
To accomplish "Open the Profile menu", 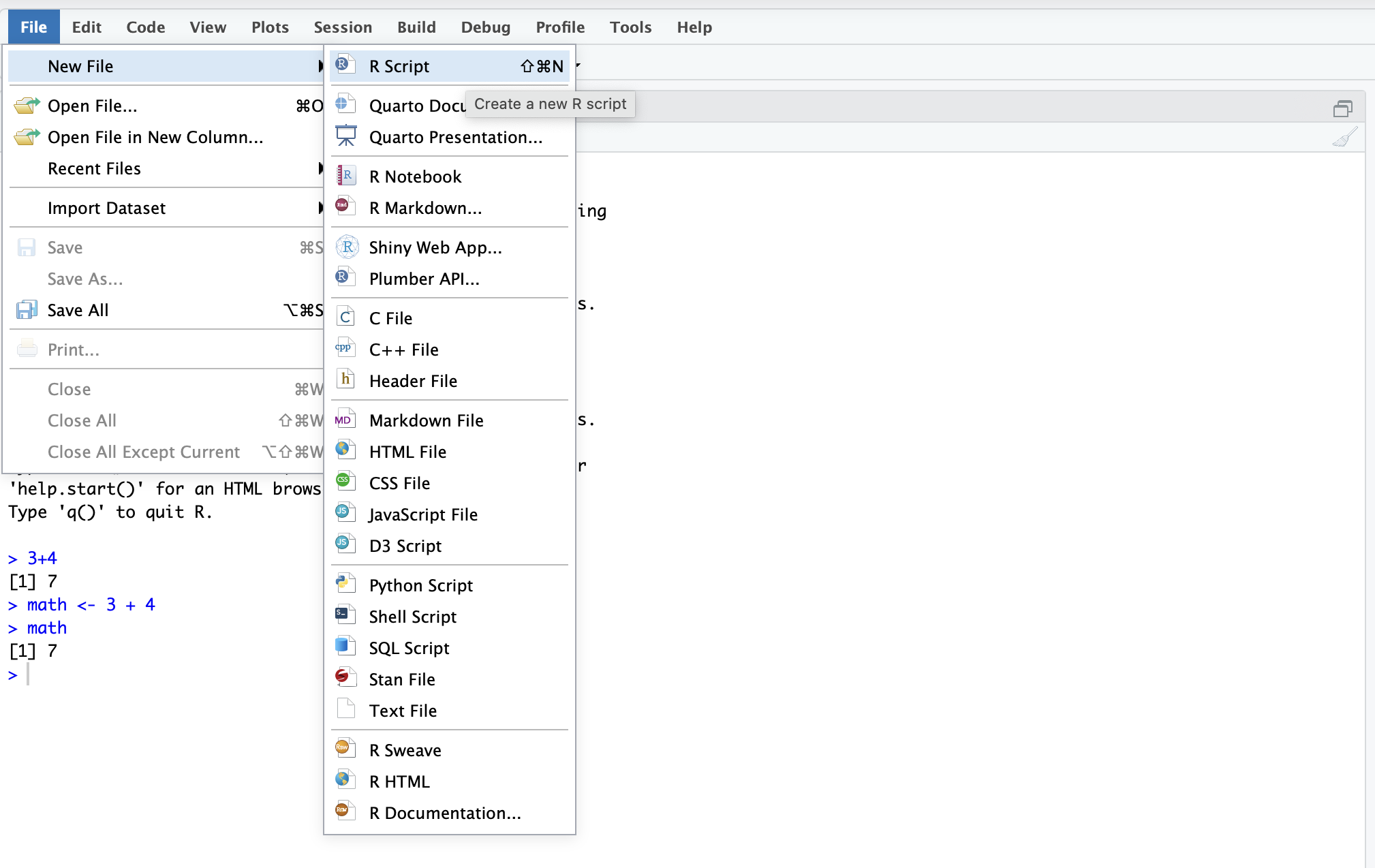I will point(560,27).
